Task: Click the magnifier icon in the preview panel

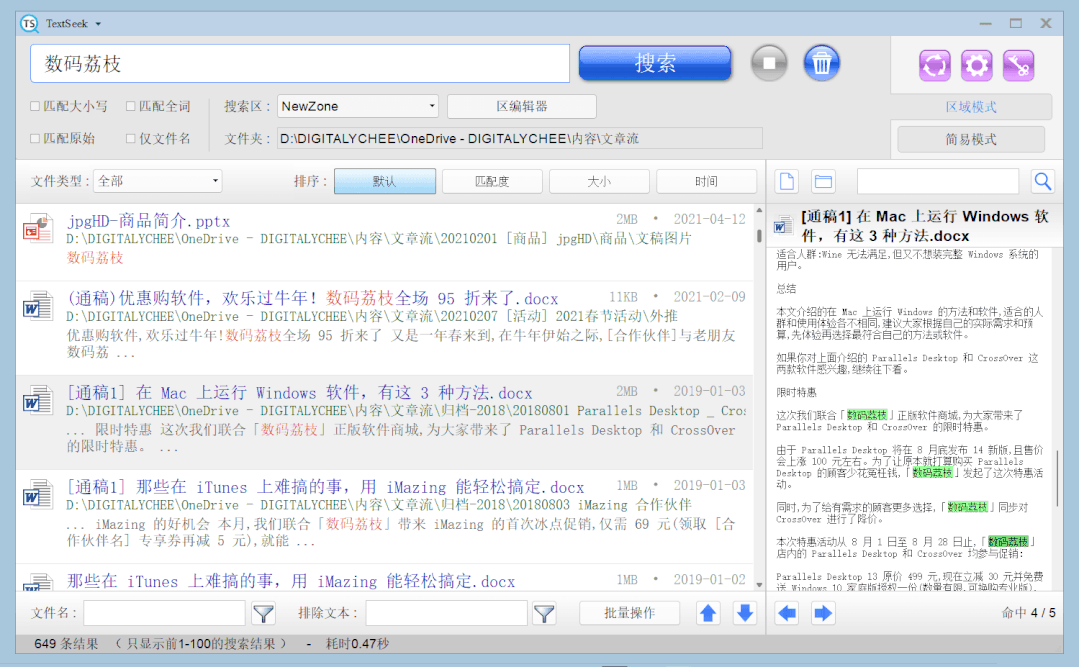Action: [x=1043, y=181]
